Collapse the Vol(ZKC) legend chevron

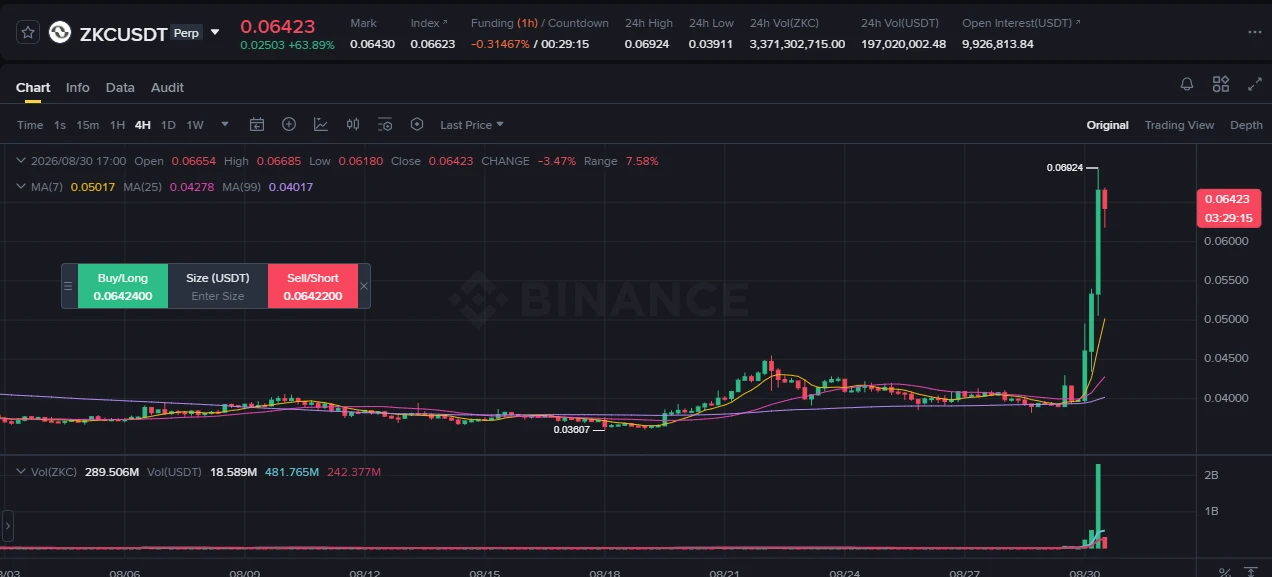tap(22, 471)
